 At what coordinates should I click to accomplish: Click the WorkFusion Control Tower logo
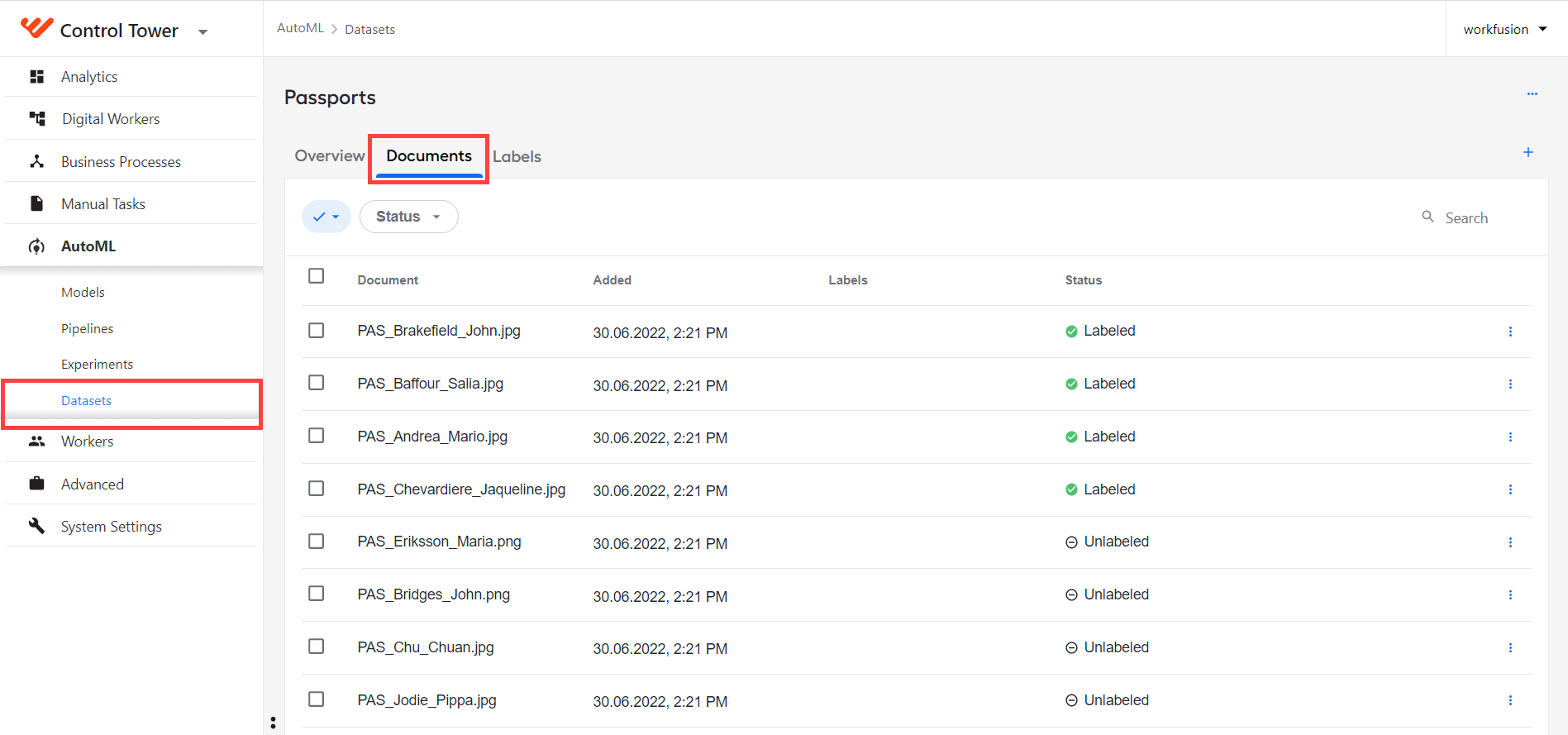pos(37,28)
